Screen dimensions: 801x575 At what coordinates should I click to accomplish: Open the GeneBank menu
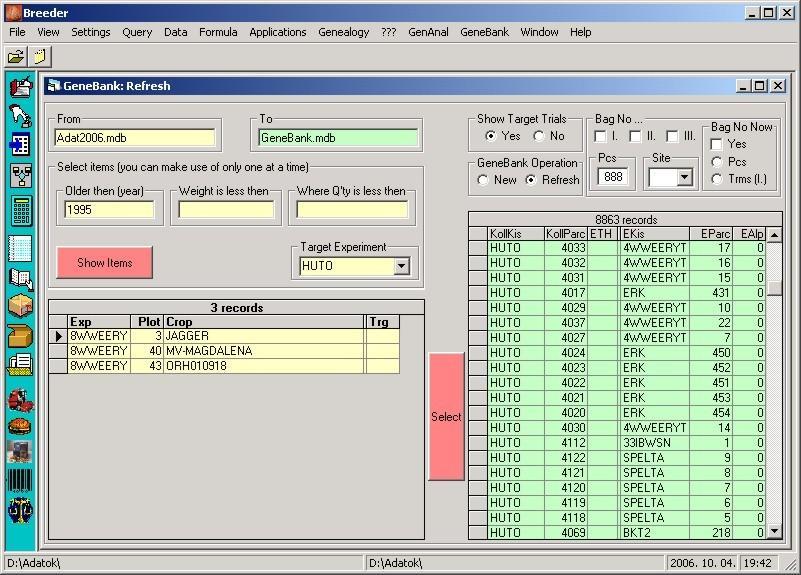point(484,32)
